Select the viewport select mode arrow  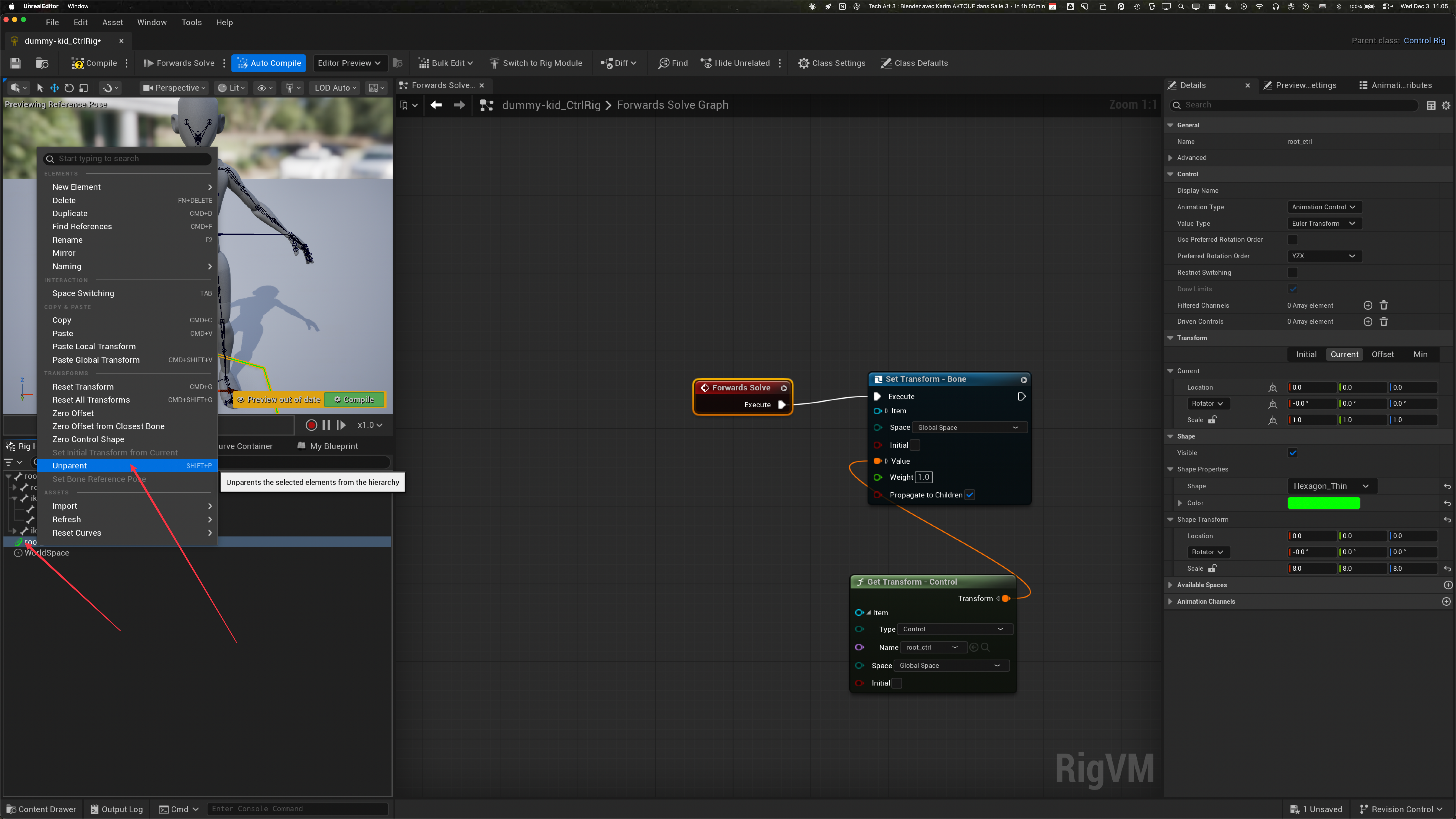pyautogui.click(x=40, y=88)
